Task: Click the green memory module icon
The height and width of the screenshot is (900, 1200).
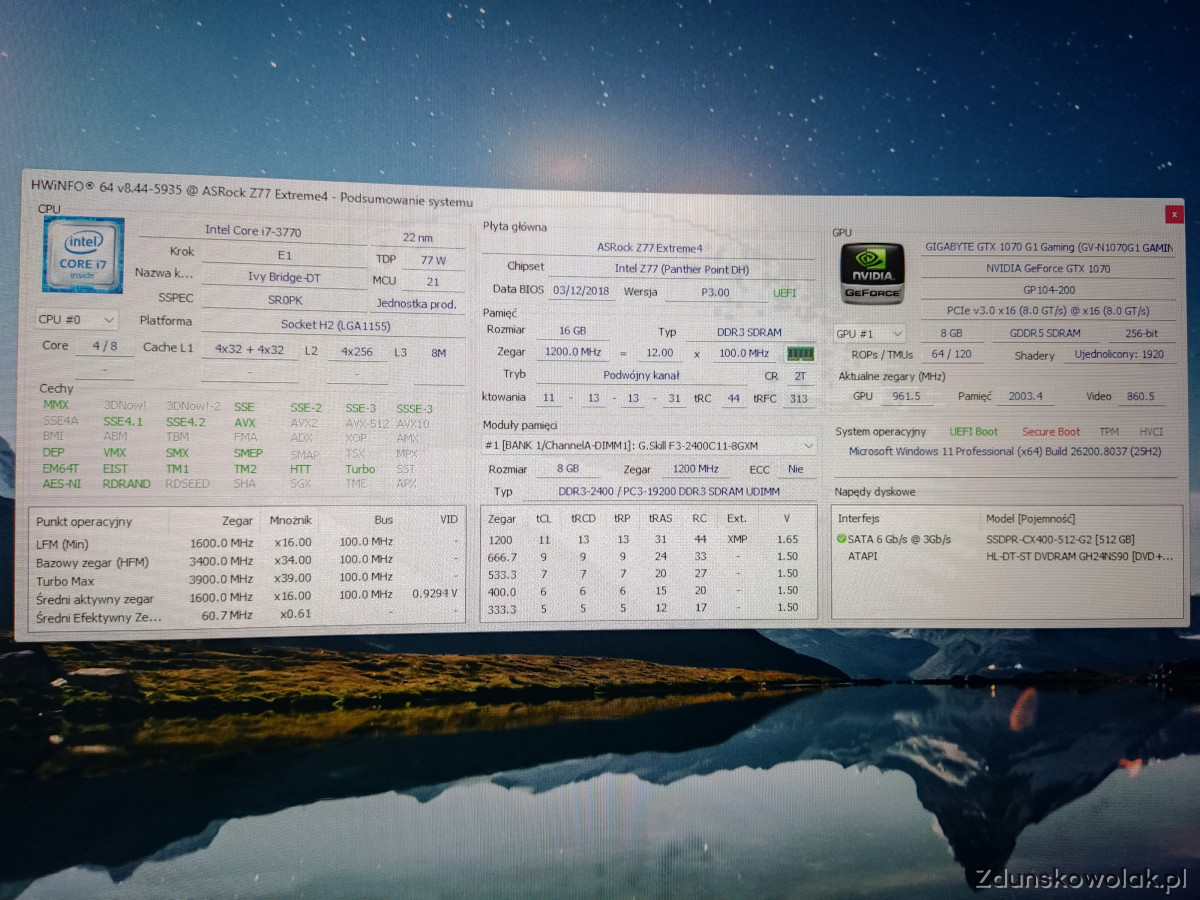Action: (800, 354)
